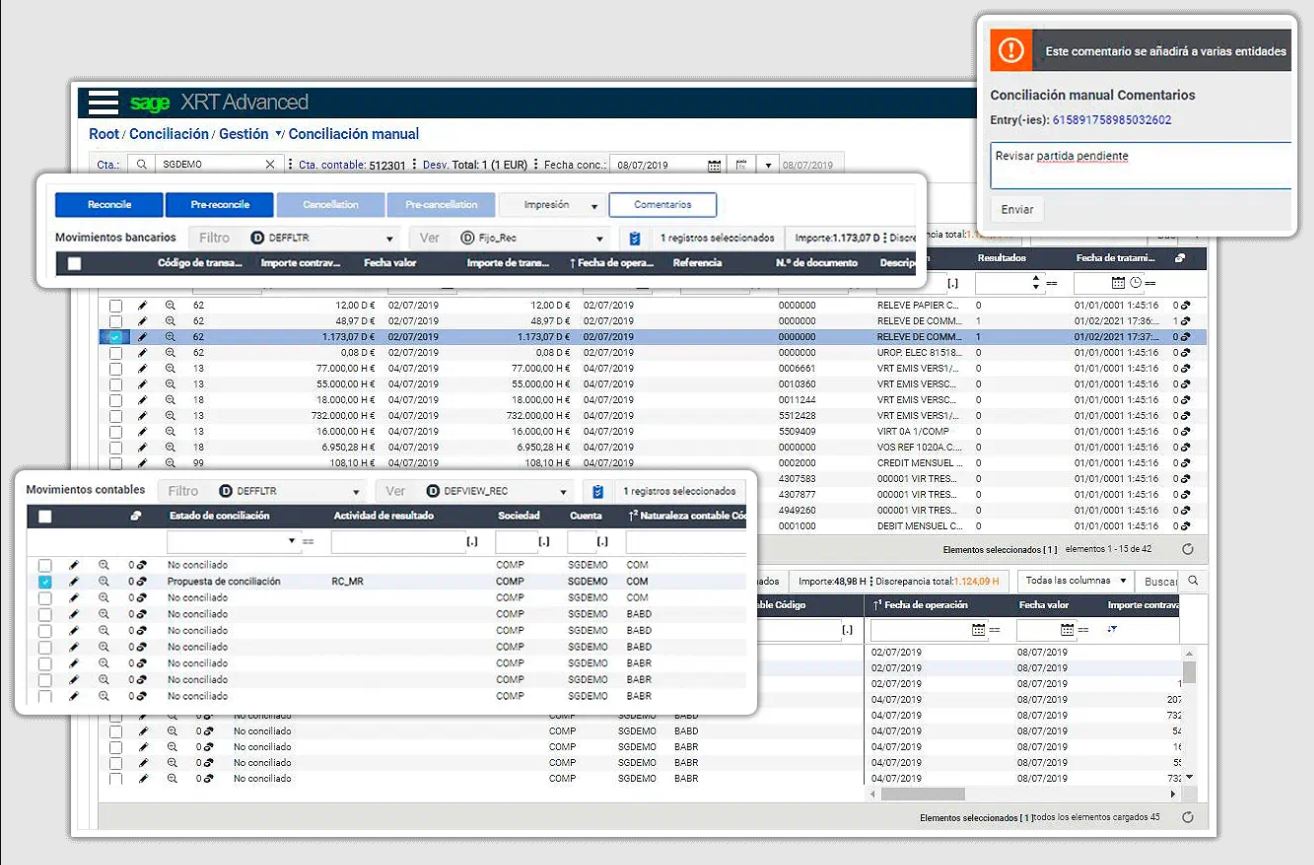Click the search magnifier in the Cta. field
Screen dimensions: 1314x865
point(142,165)
